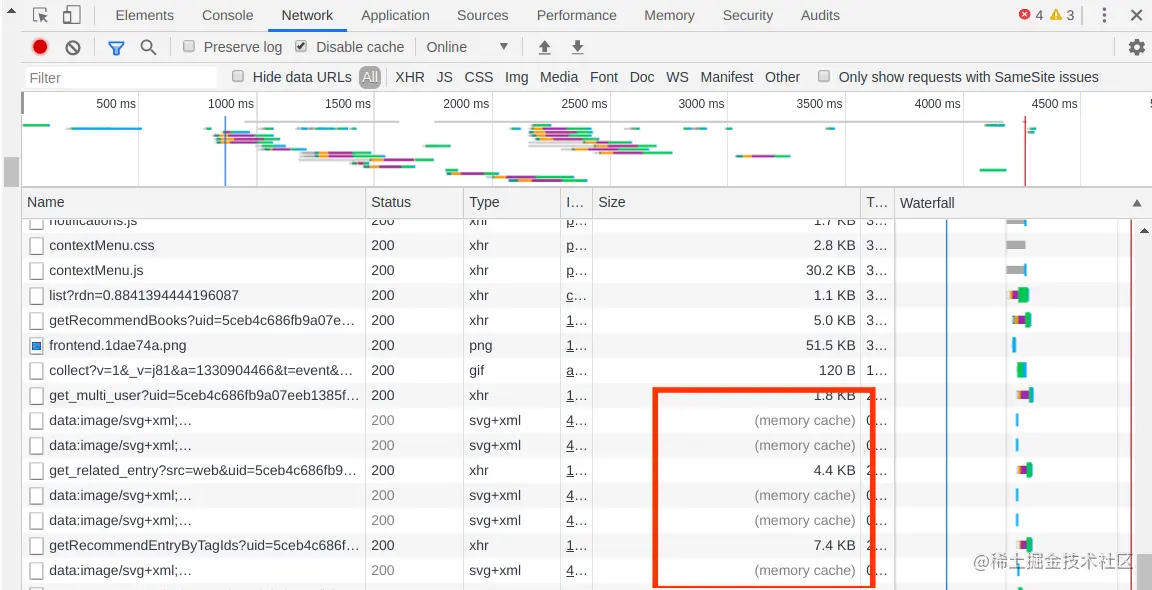Filter requests by All

[x=370, y=76]
